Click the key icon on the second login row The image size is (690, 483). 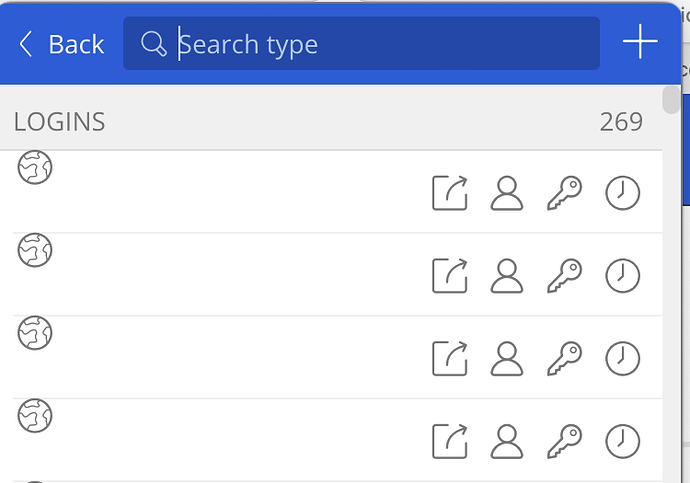point(565,275)
